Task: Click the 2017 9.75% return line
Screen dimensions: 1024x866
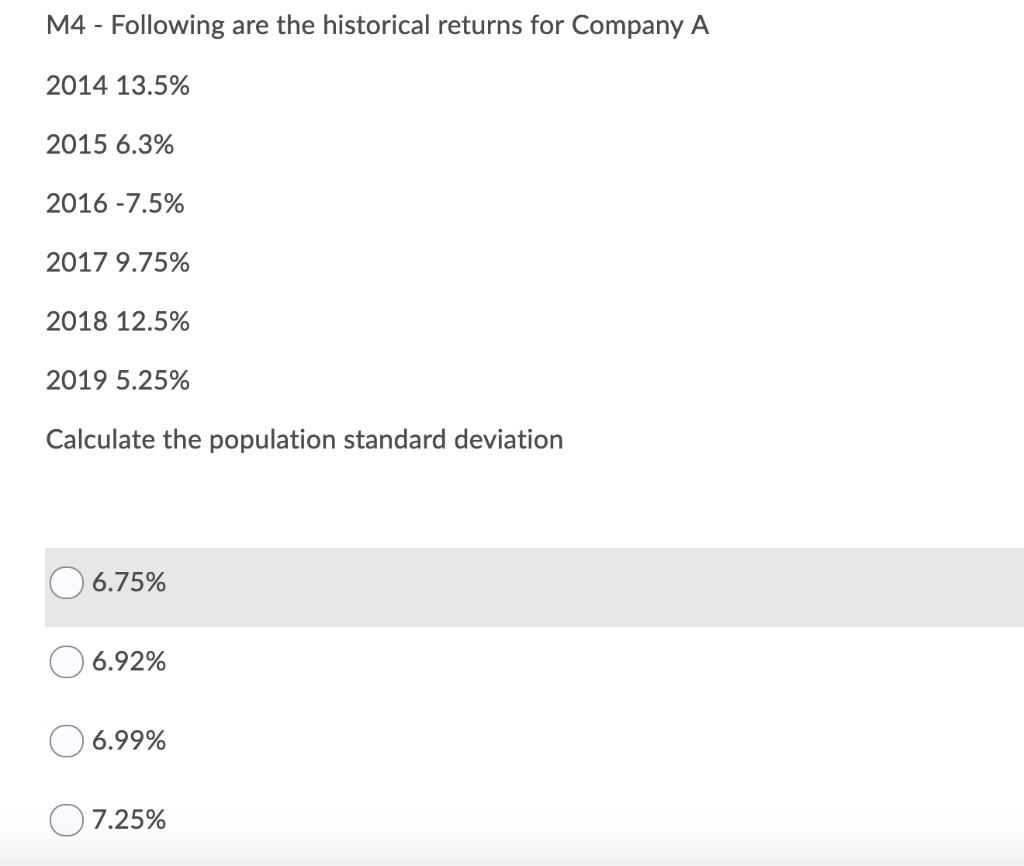Action: (118, 263)
